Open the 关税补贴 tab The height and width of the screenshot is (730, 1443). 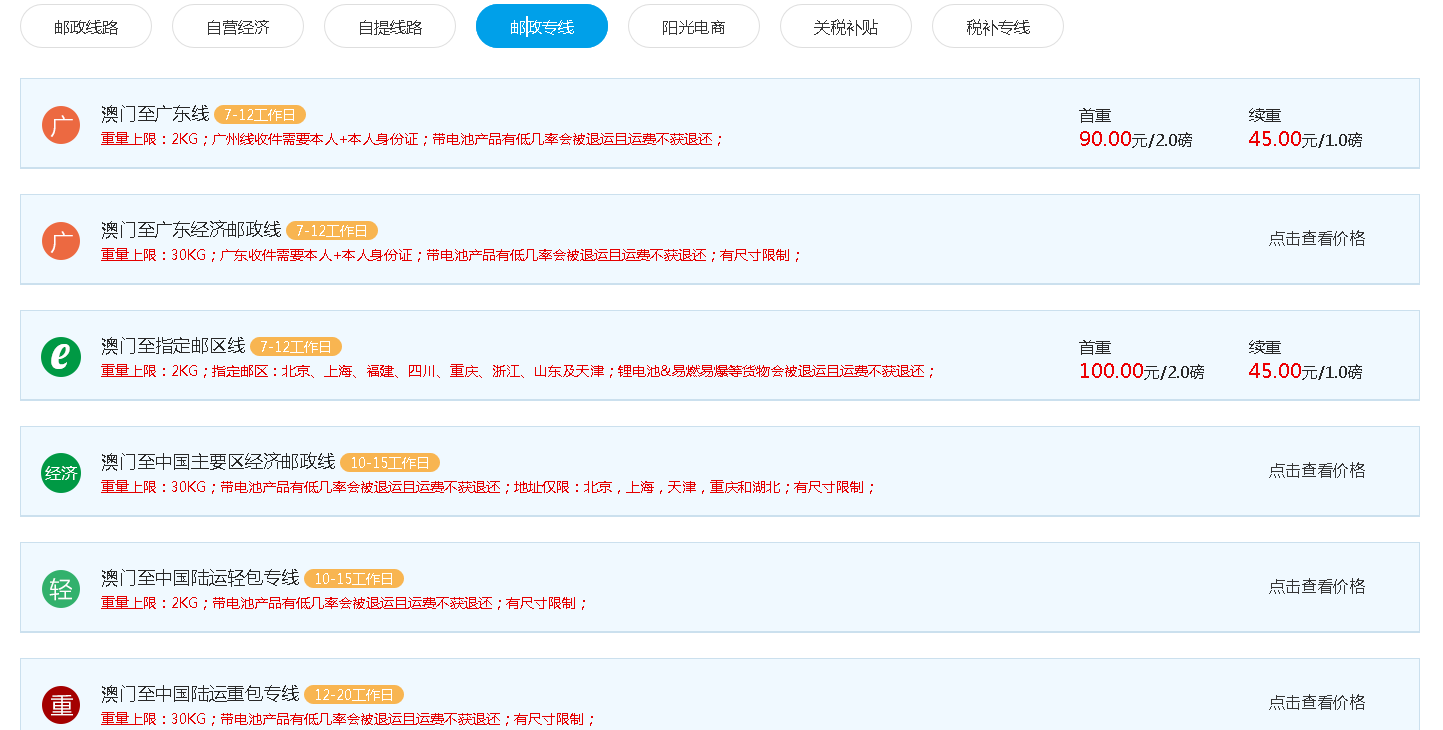(846, 27)
